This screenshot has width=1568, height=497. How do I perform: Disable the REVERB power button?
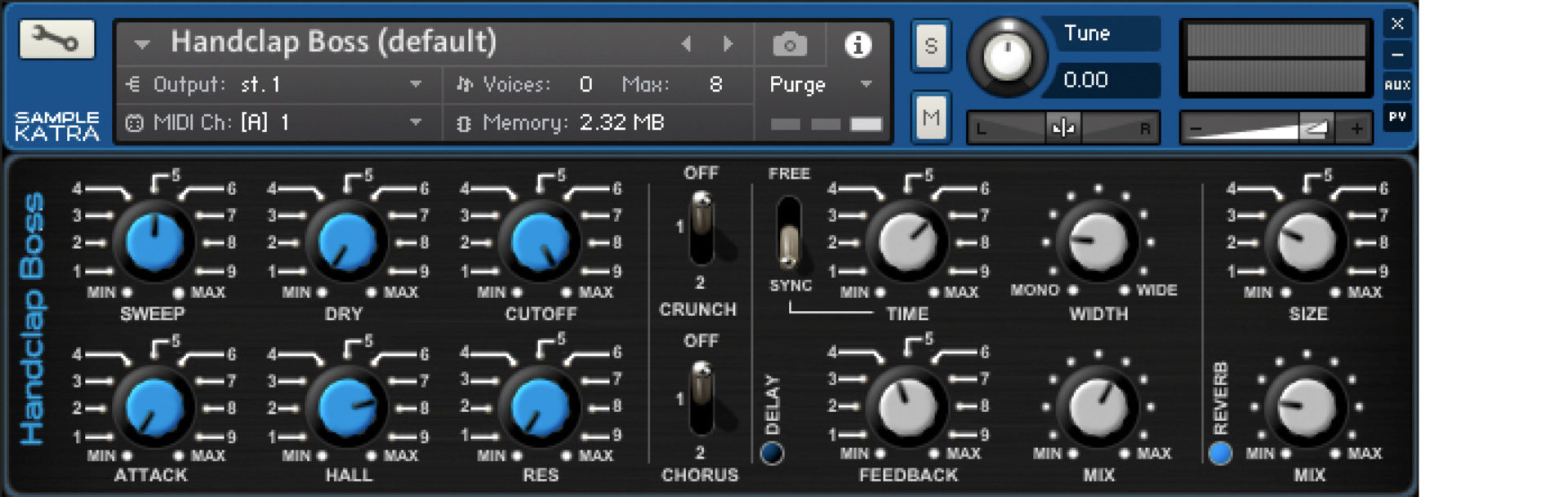click(1220, 453)
